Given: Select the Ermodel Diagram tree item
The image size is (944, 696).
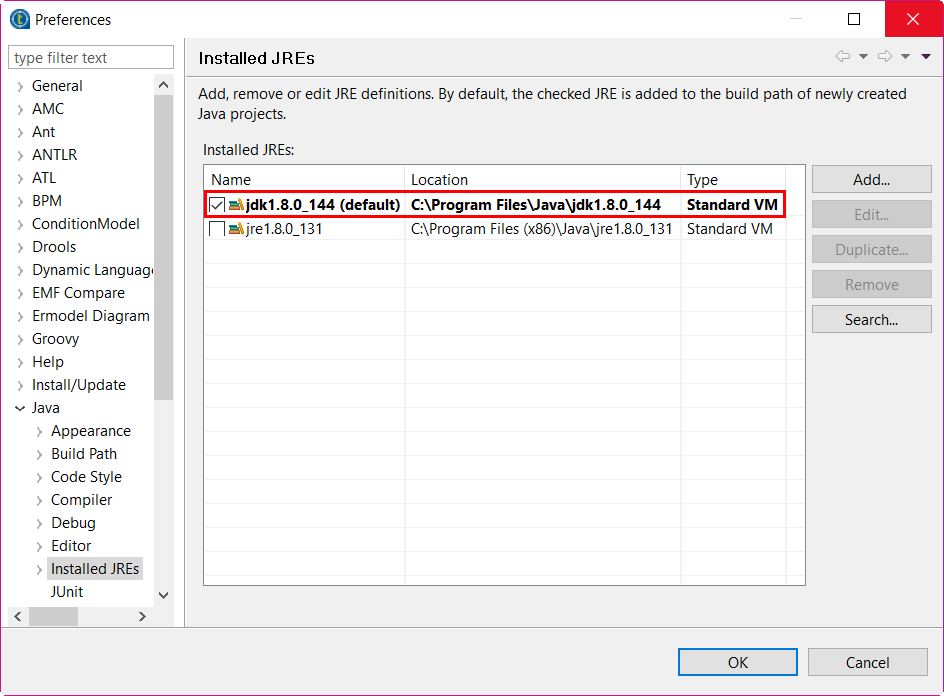Looking at the screenshot, I should (x=90, y=315).
